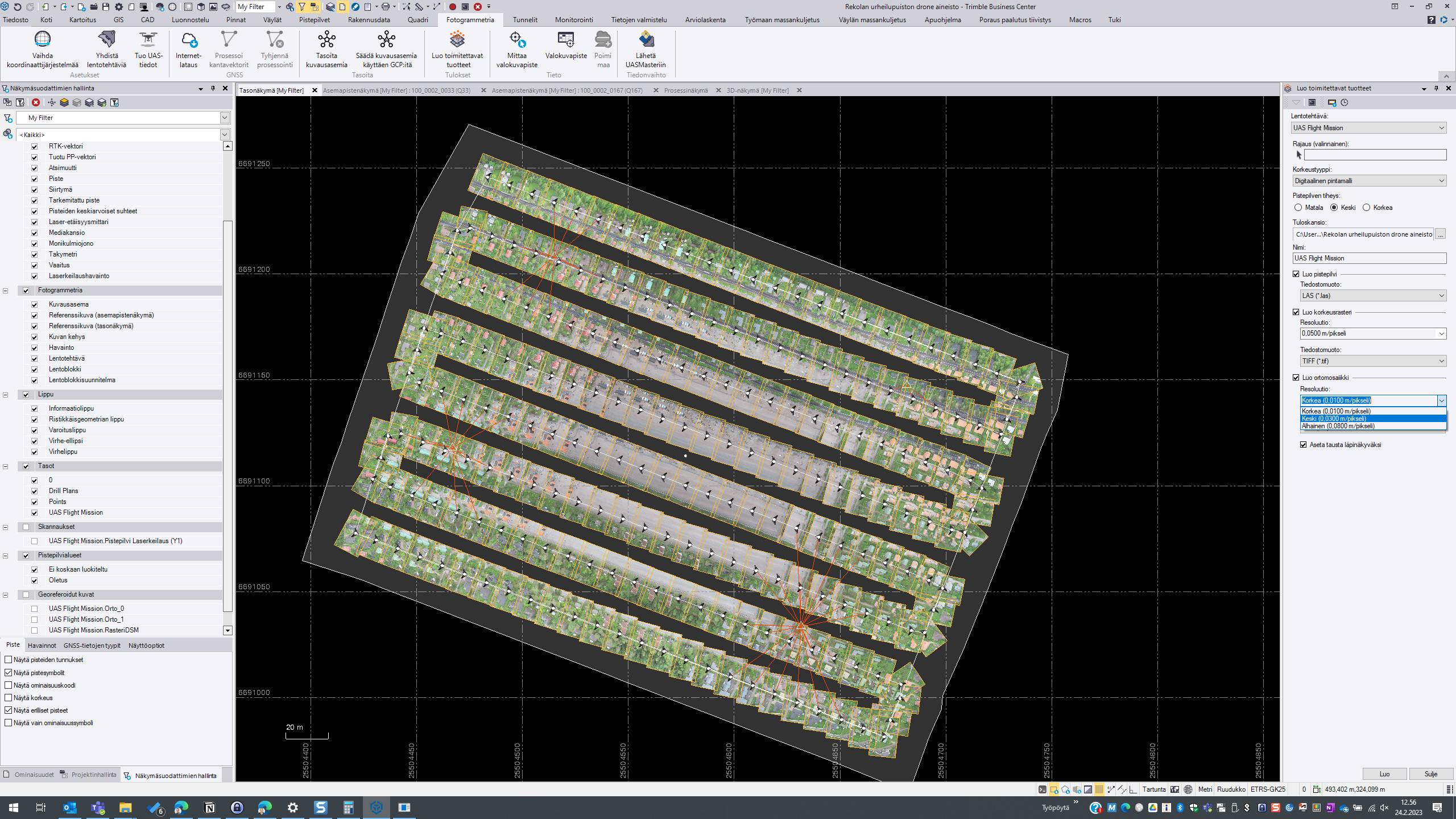Click the red record circle icon in title toolbar
The width and height of the screenshot is (1456, 819).
453,7
